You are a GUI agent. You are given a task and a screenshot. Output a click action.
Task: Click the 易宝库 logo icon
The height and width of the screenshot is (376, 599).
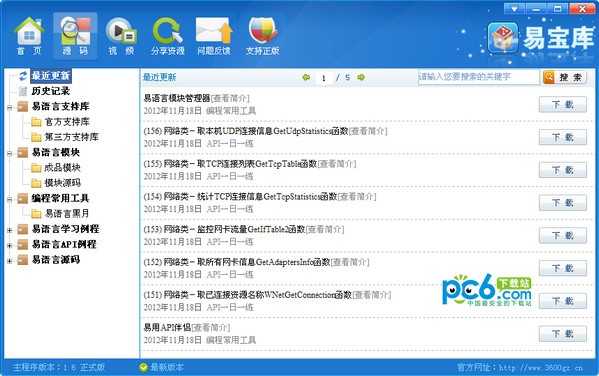tap(503, 37)
